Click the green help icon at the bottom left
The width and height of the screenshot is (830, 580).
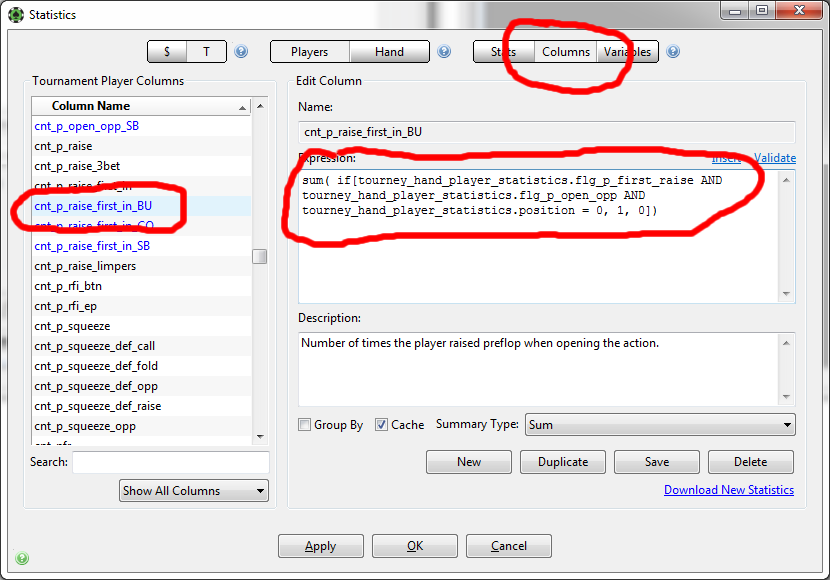(x=22, y=558)
